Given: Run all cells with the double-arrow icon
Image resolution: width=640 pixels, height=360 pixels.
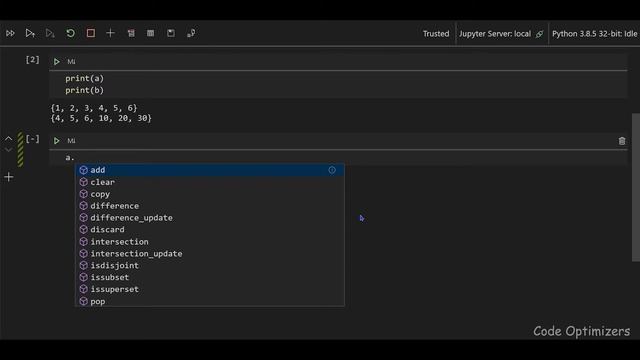Looking at the screenshot, I should (10, 33).
